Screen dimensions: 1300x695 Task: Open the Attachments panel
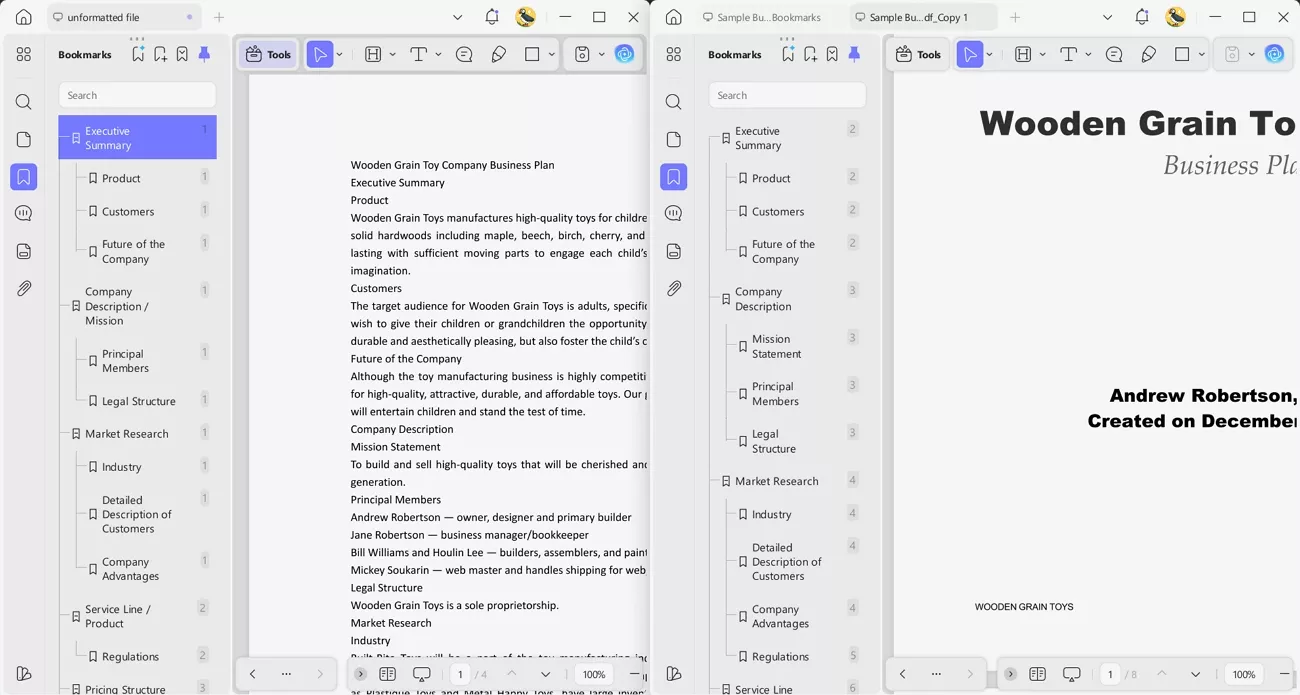[23, 288]
